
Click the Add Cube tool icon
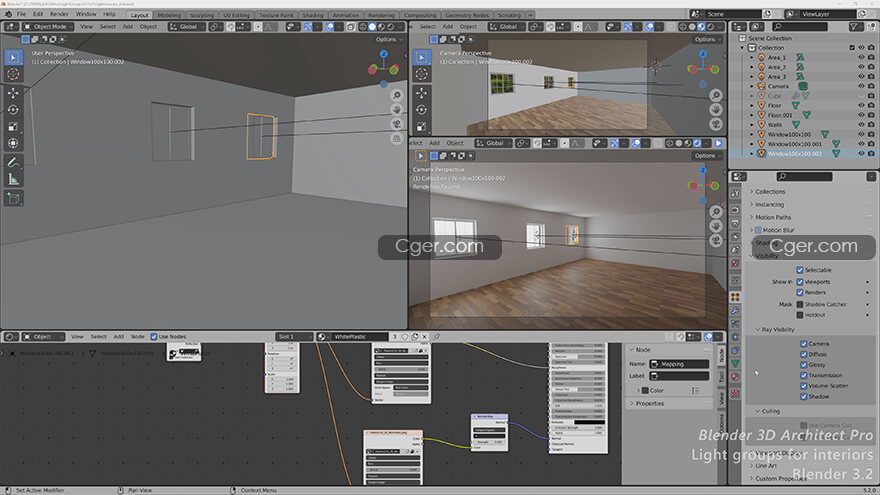[13, 198]
